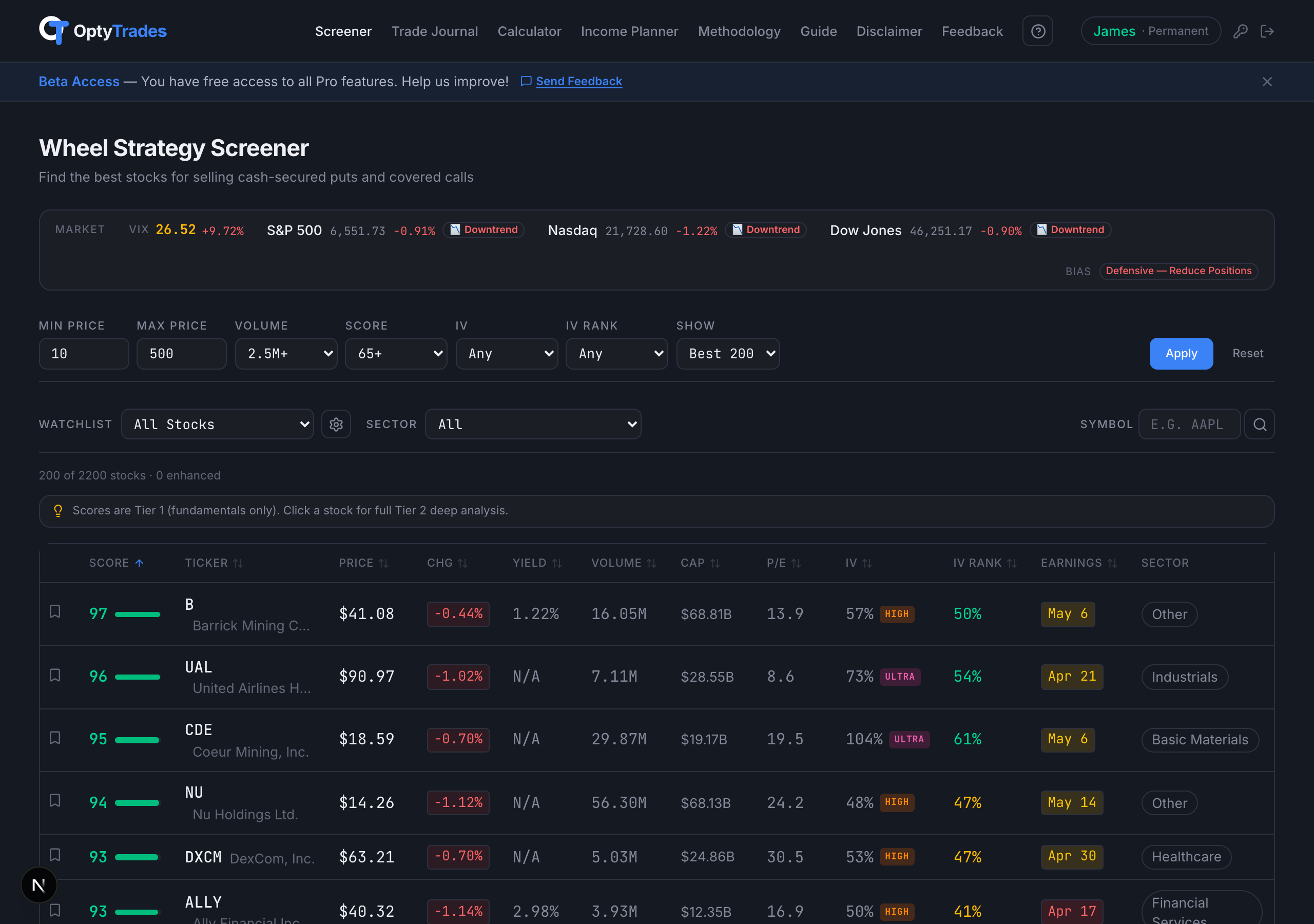Image resolution: width=1314 pixels, height=924 pixels.
Task: Click the Apply filter button
Action: [1181, 353]
